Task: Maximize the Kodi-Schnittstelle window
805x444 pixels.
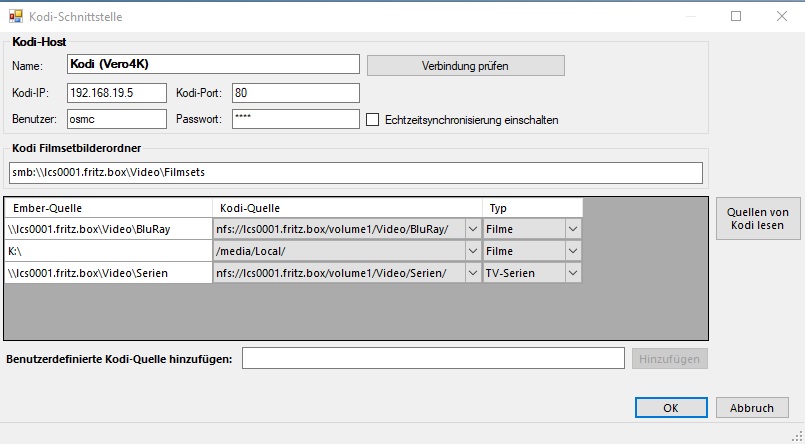Action: (x=736, y=16)
